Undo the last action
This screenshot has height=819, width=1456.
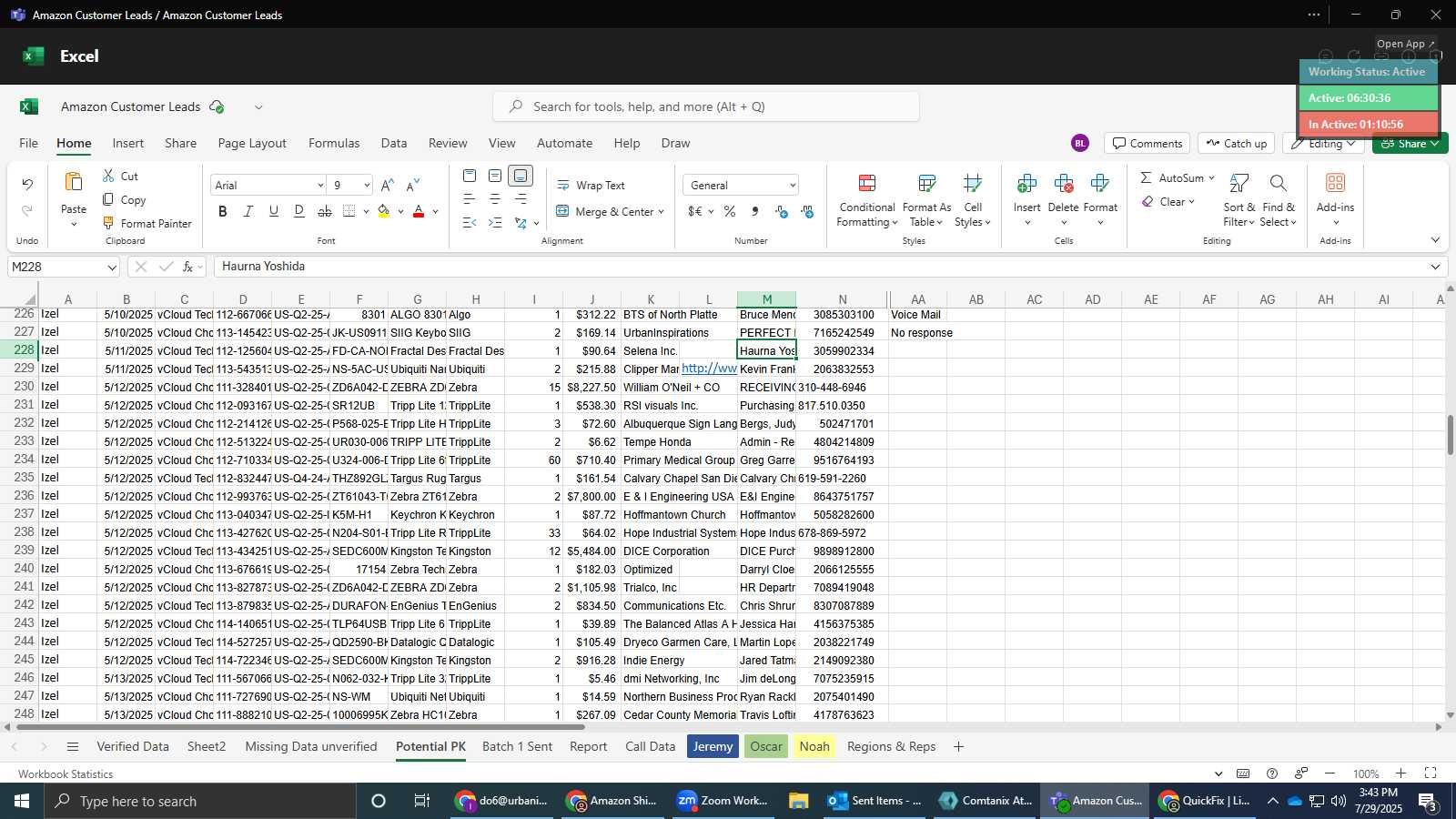(27, 185)
